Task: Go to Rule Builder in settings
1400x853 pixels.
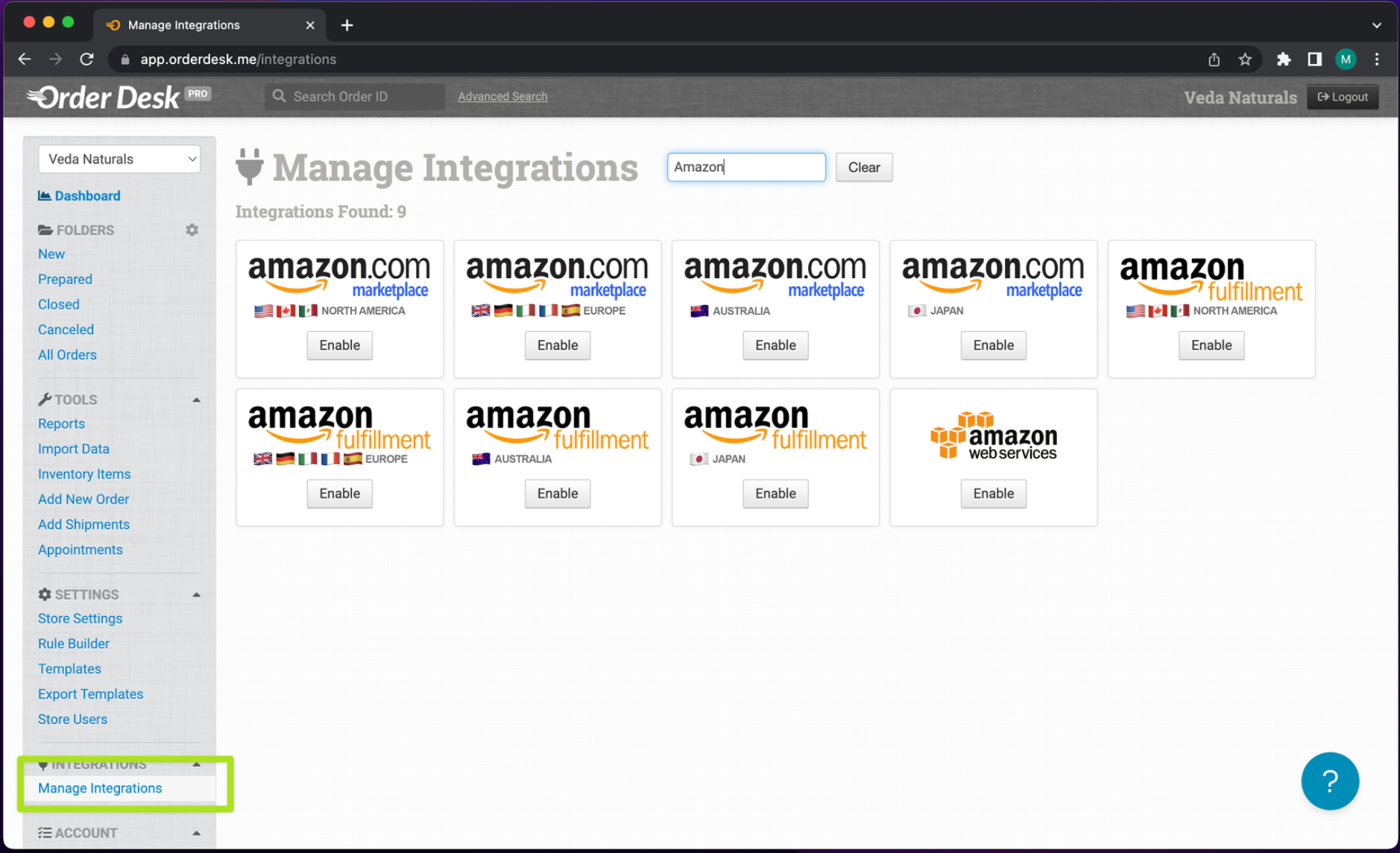Action: point(73,643)
